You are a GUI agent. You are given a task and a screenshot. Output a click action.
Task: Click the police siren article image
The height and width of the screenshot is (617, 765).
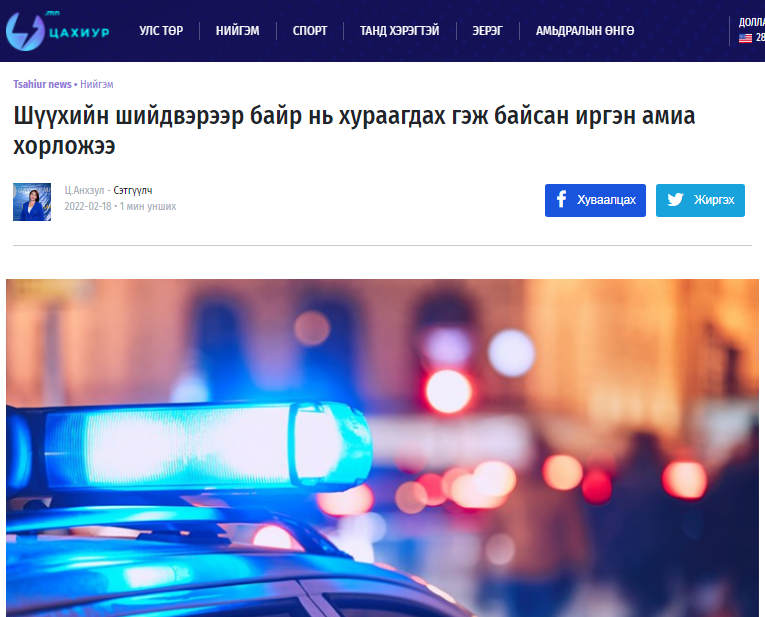click(x=382, y=448)
